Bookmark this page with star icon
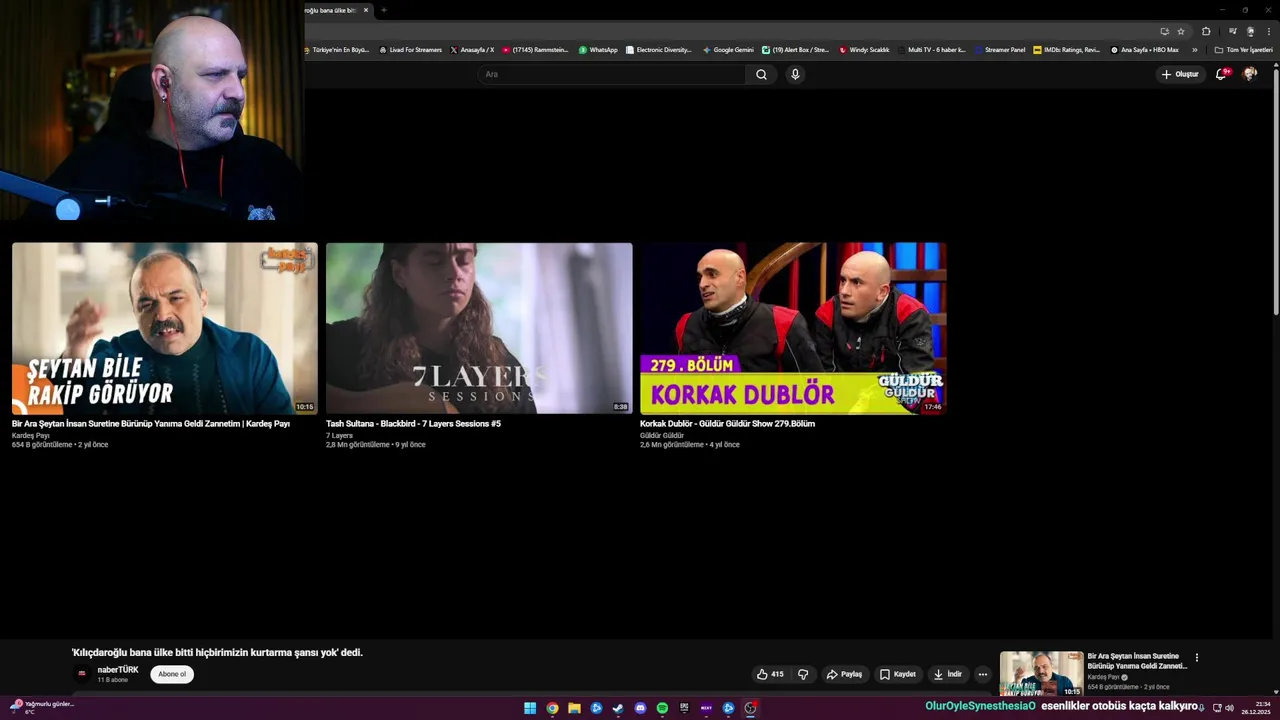The width and height of the screenshot is (1280, 720). point(1181,31)
